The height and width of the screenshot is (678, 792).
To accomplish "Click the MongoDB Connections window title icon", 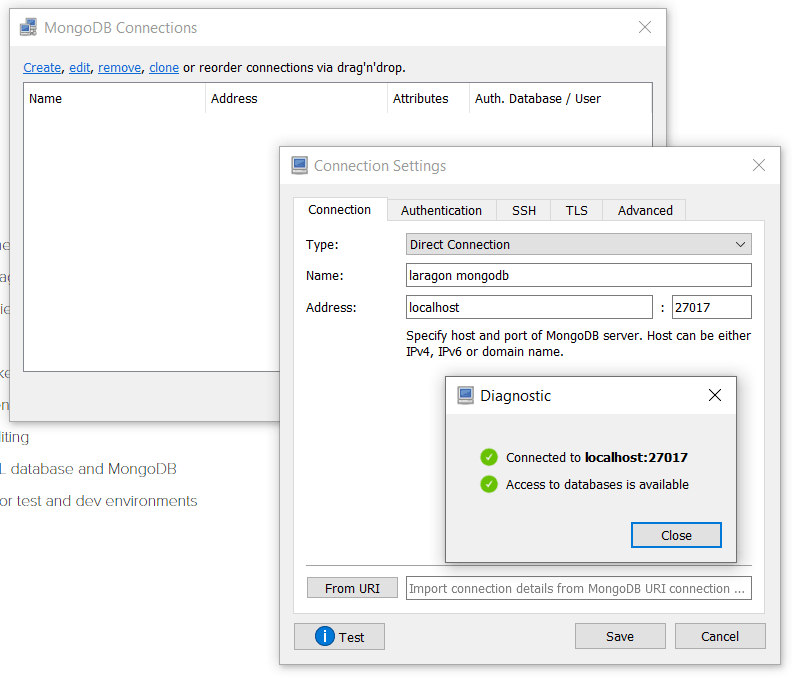I will [x=28, y=27].
